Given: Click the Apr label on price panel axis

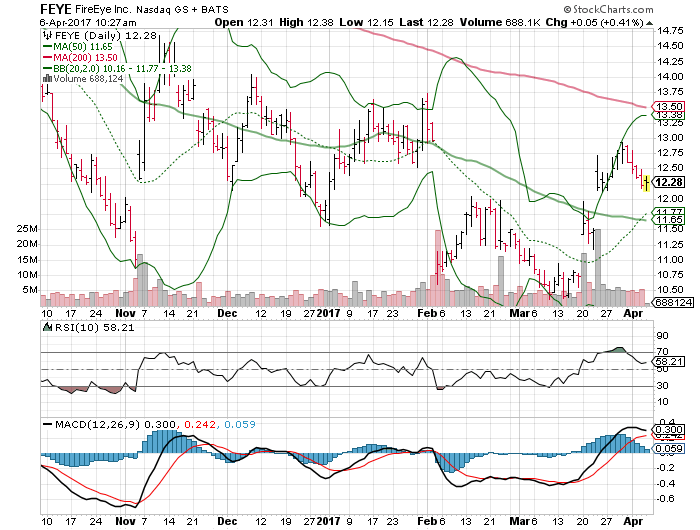Looking at the screenshot, I should coord(633,313).
